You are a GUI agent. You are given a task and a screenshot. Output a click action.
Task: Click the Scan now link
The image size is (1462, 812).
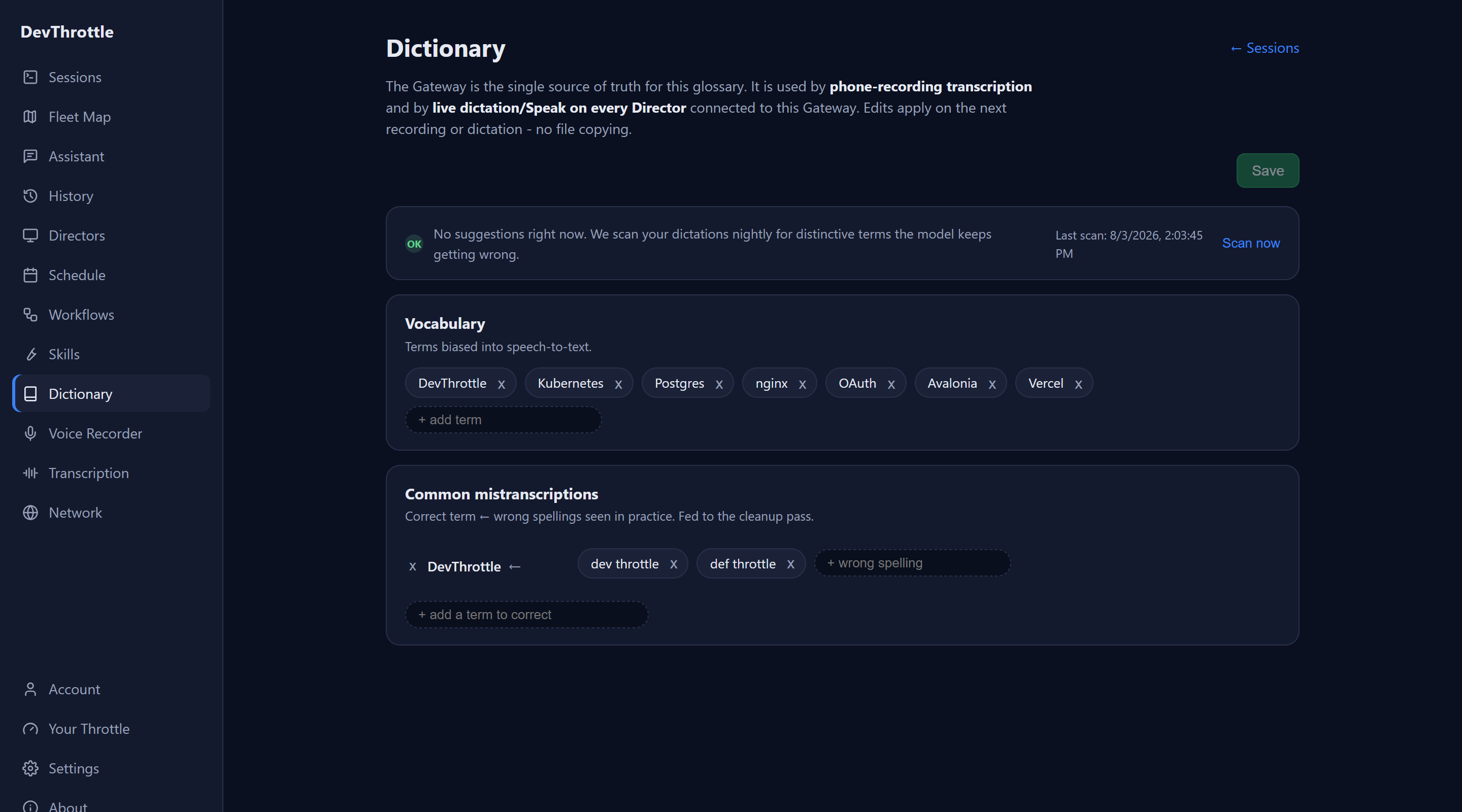[1250, 244]
